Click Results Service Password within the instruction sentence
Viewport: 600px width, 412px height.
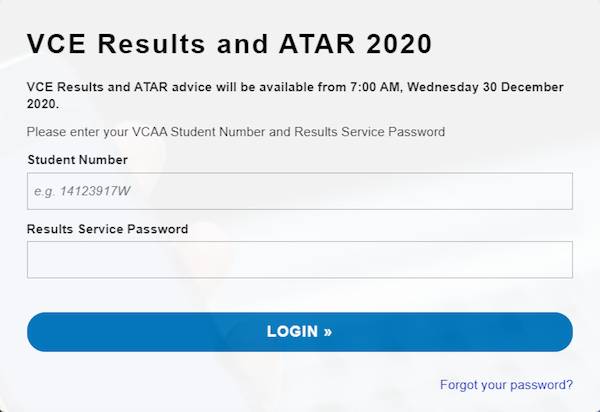pos(370,132)
